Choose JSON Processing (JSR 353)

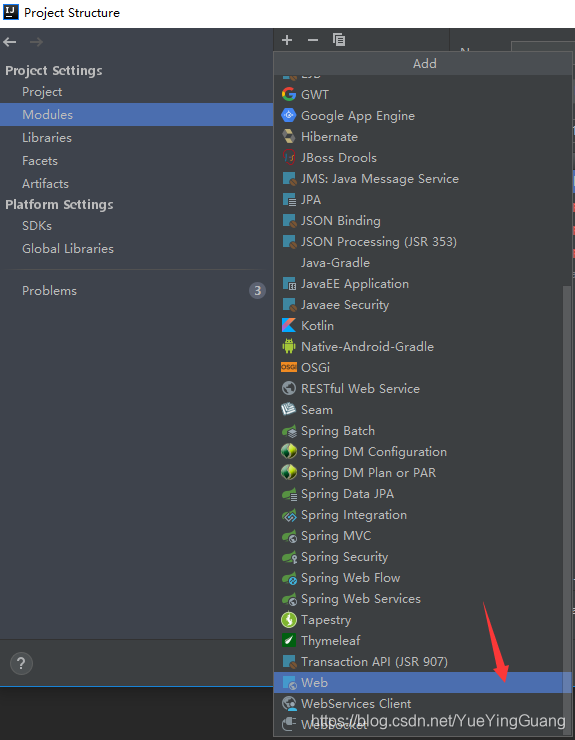(422, 241)
